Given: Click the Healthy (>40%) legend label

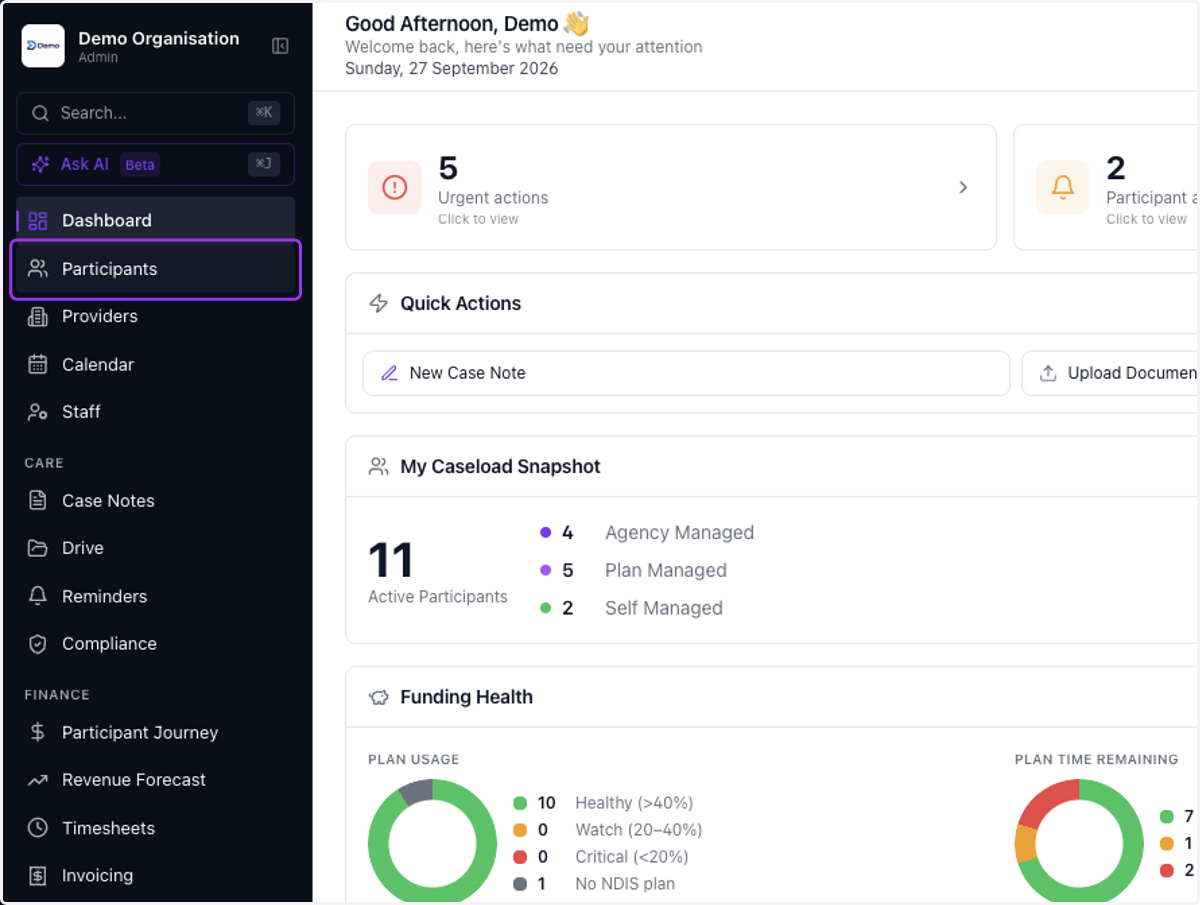Looking at the screenshot, I should coord(634,803).
